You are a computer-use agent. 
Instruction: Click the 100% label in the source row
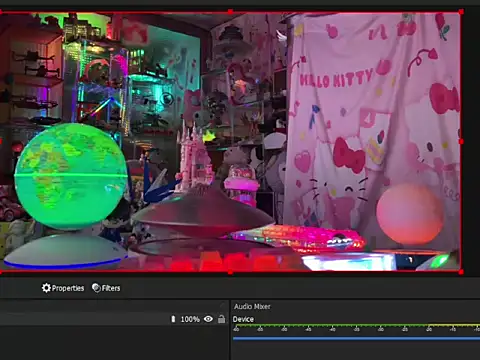pyautogui.click(x=190, y=319)
